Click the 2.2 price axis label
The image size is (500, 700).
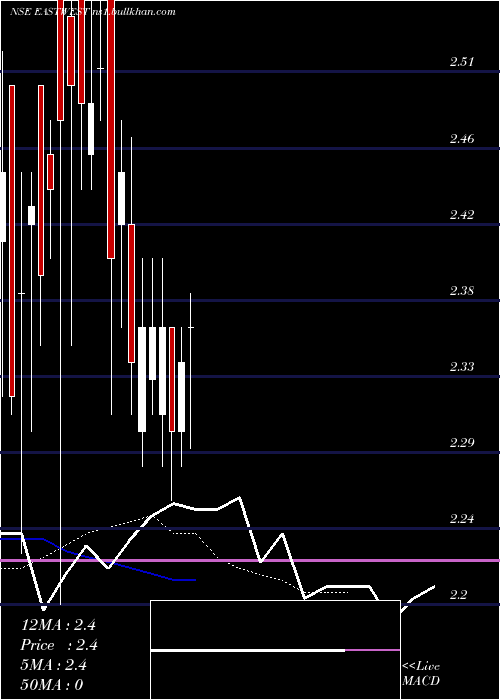(x=458, y=595)
